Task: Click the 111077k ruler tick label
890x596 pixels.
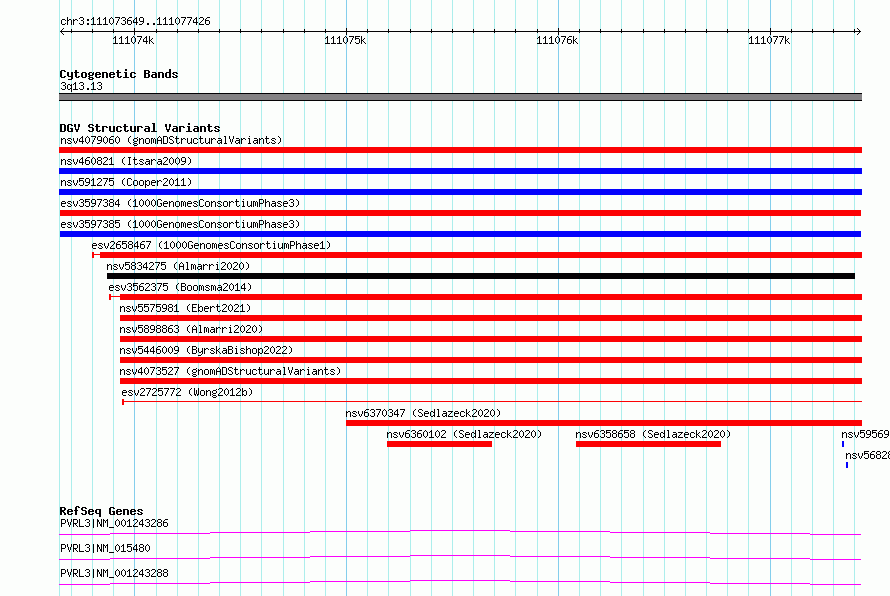Action: click(769, 40)
